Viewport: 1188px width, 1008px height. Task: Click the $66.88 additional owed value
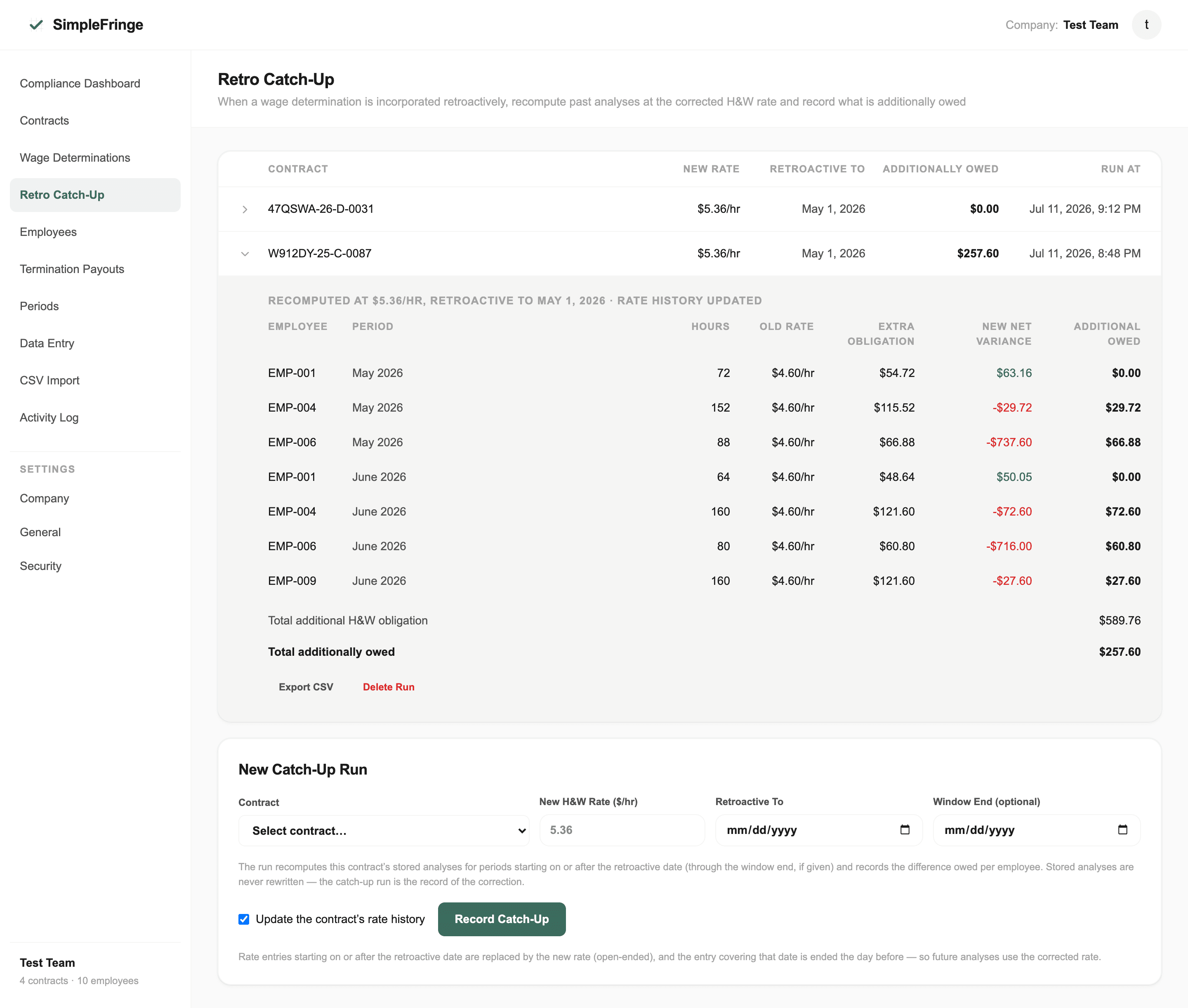pyautogui.click(x=1122, y=442)
